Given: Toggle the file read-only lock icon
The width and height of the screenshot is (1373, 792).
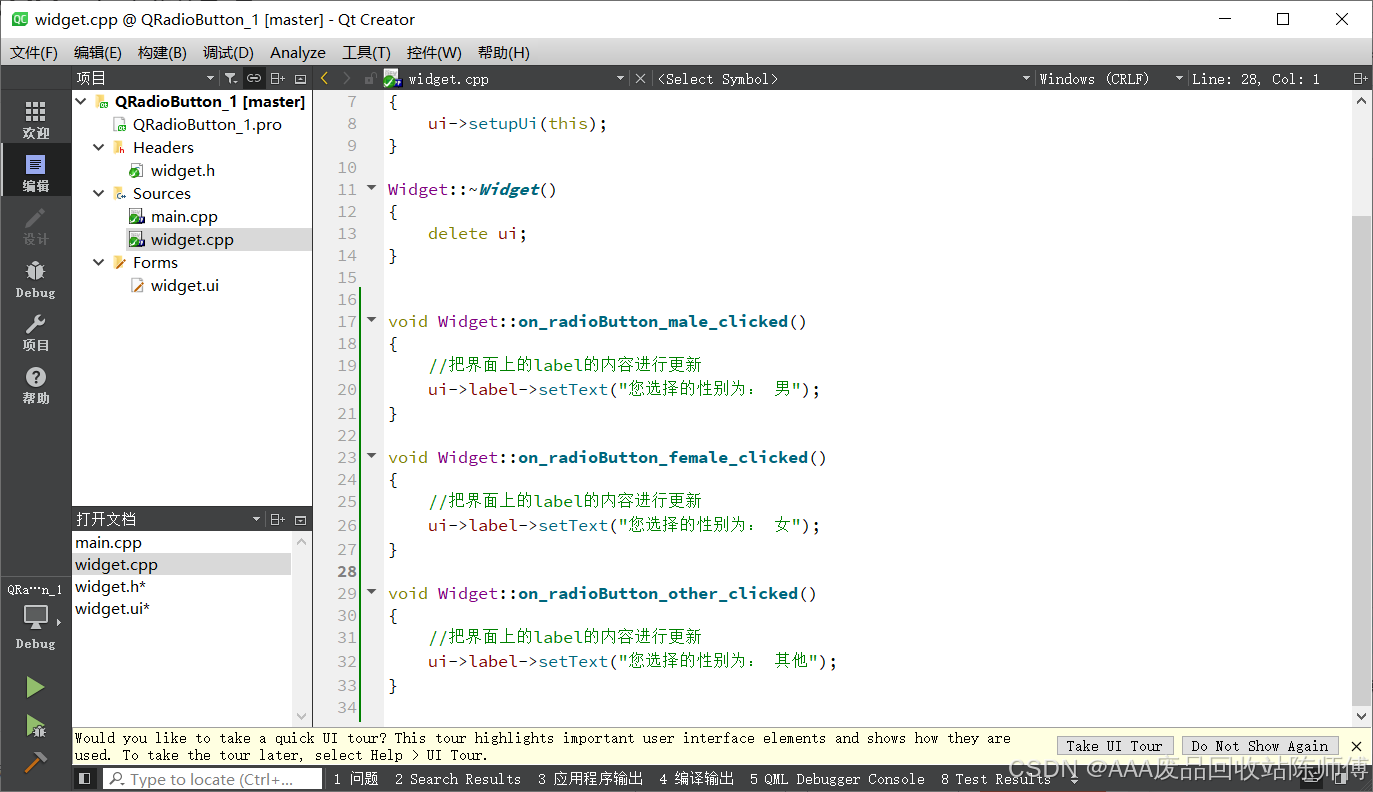Looking at the screenshot, I should (x=369, y=78).
